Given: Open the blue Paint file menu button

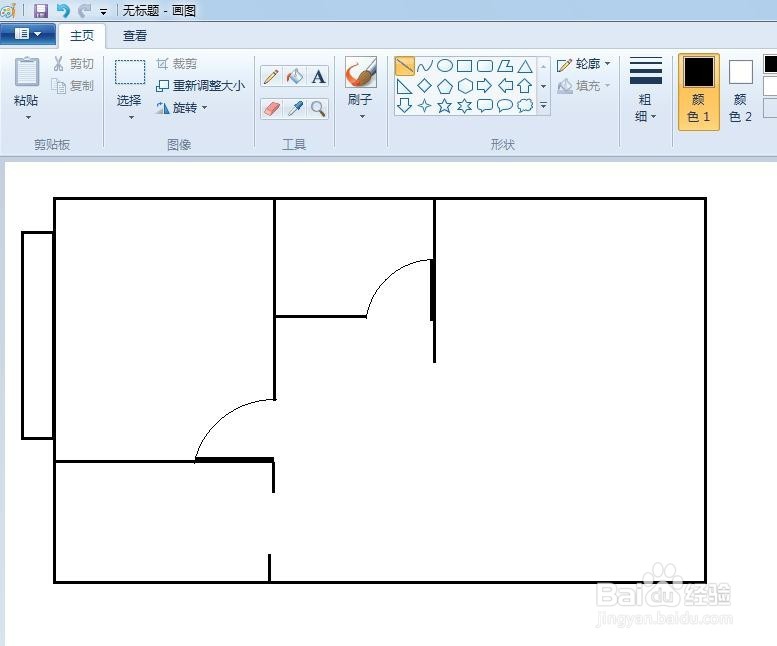Looking at the screenshot, I should [x=28, y=34].
